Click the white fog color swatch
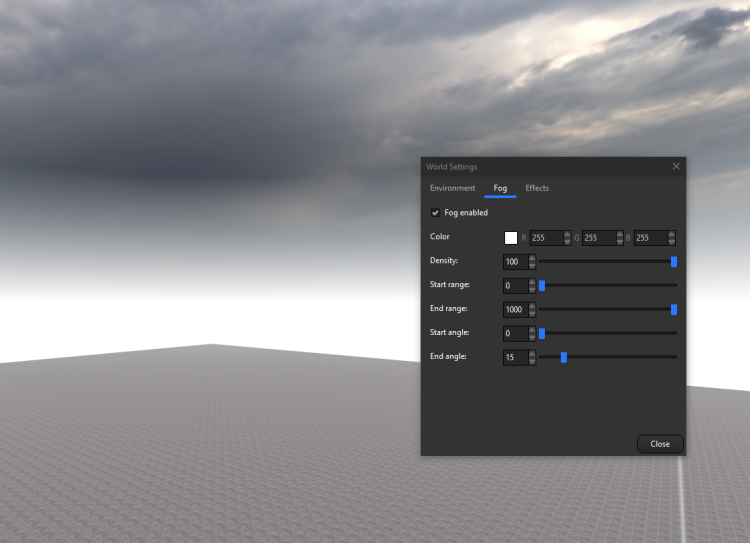 tap(511, 238)
